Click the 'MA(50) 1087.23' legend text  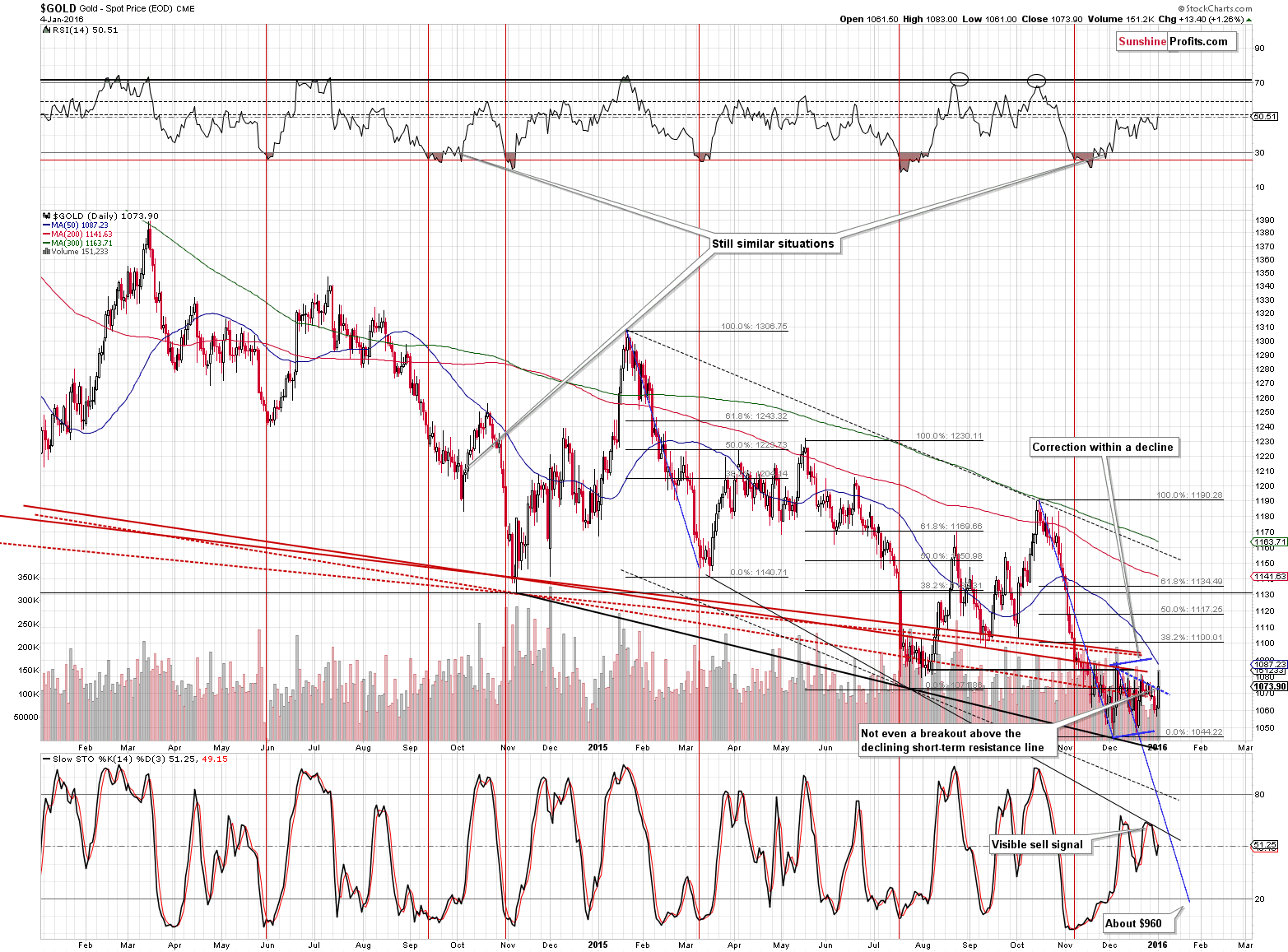tap(80, 225)
